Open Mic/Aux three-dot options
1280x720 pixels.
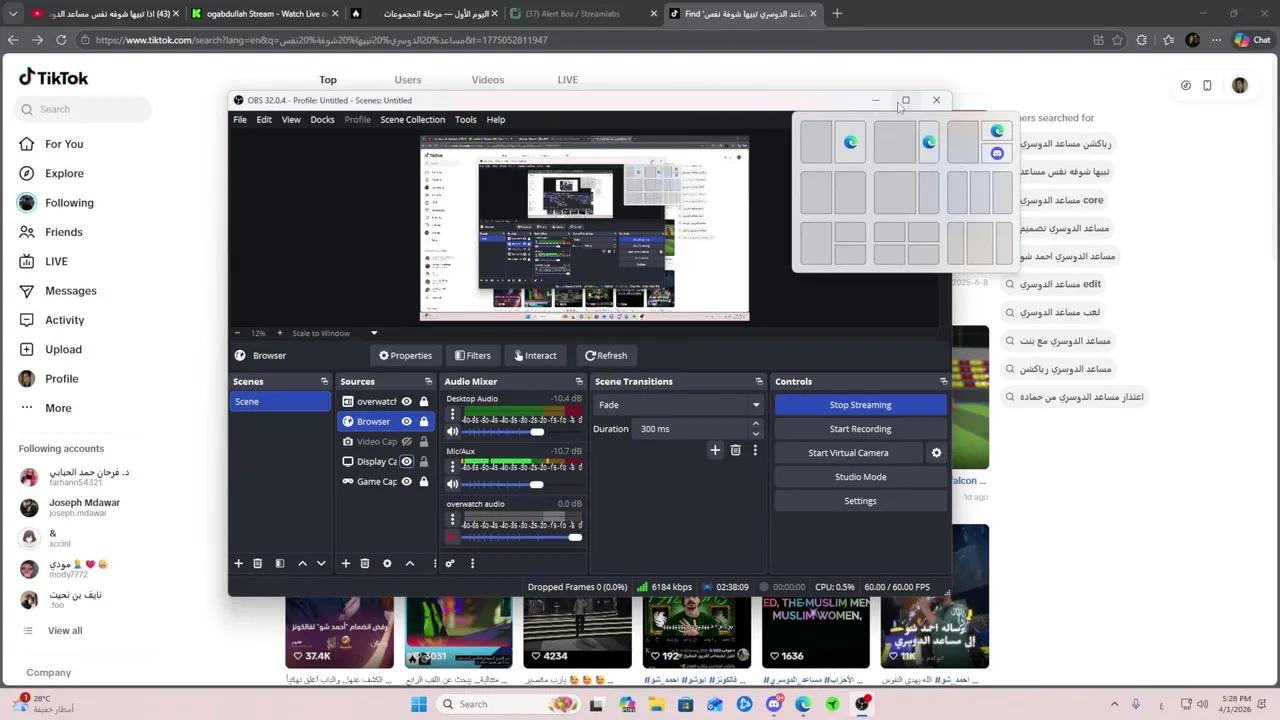pyautogui.click(x=452, y=466)
